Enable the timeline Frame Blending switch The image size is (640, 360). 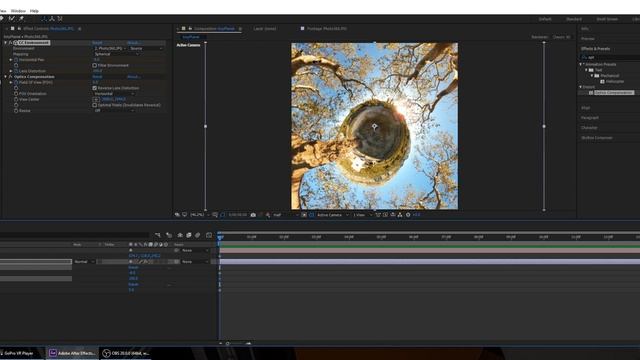tap(189, 235)
